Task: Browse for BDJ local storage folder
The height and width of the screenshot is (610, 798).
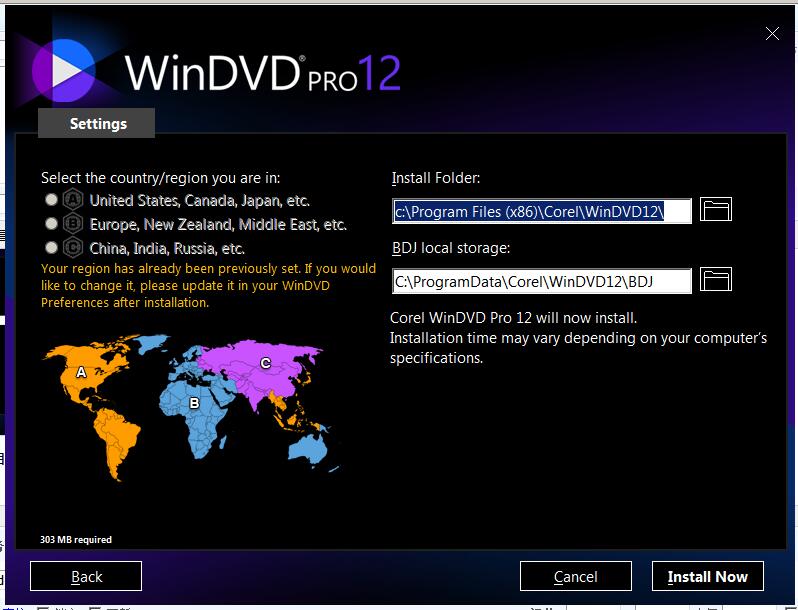Action: coord(716,280)
